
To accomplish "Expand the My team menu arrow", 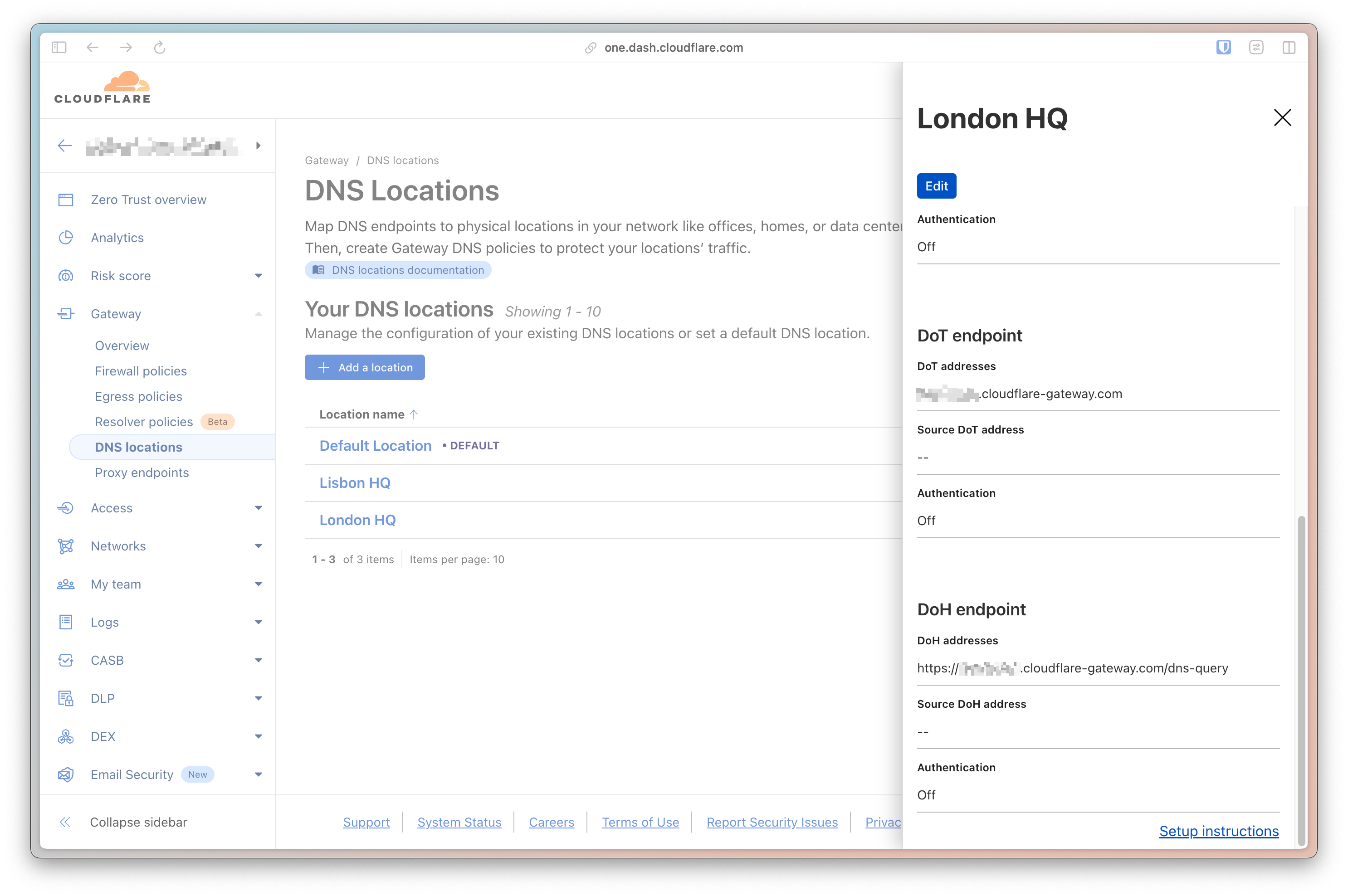I will [258, 584].
